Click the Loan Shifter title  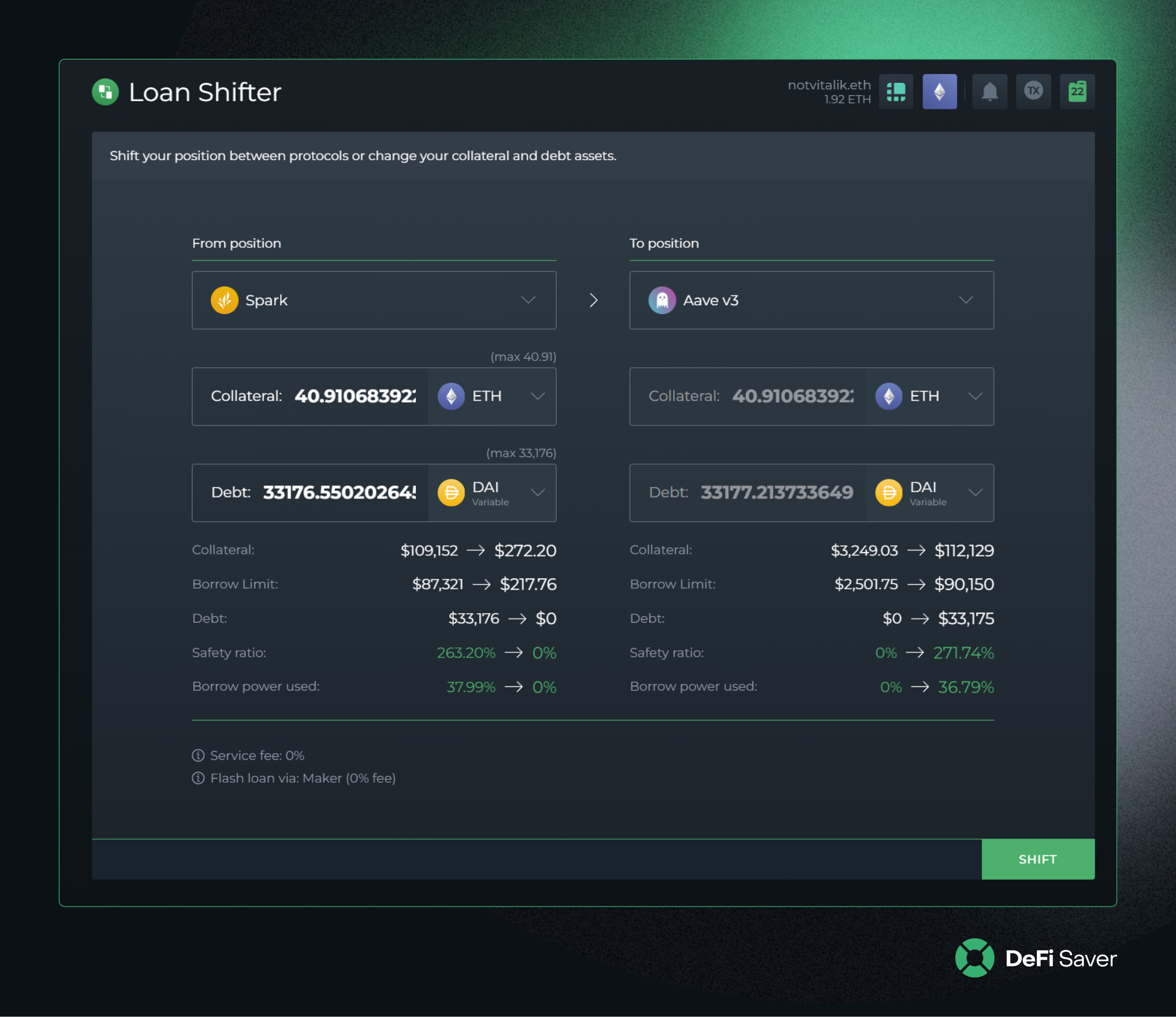click(x=205, y=92)
